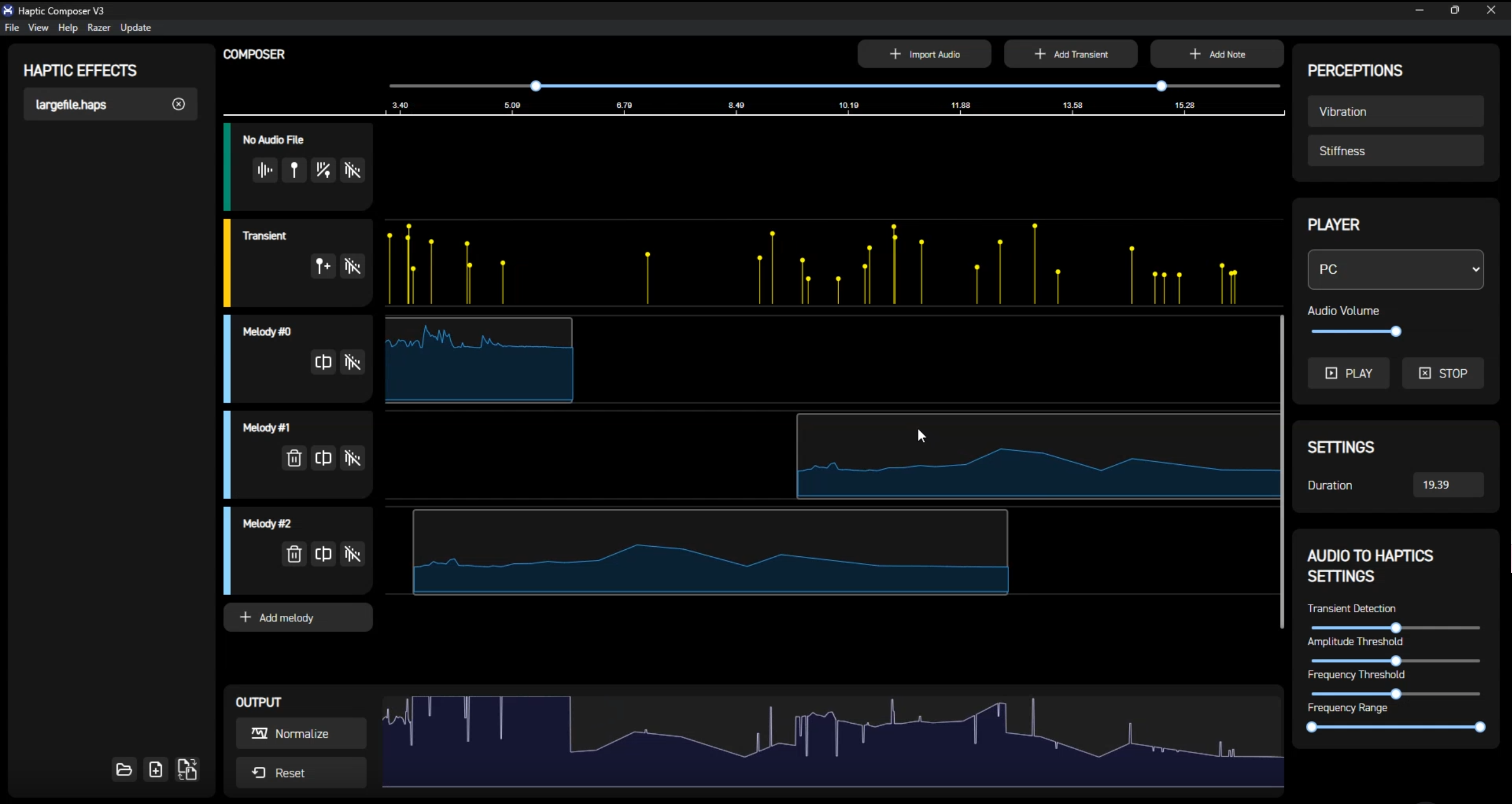
Task: Click the split icon on Melody #2 track
Action: 323,554
